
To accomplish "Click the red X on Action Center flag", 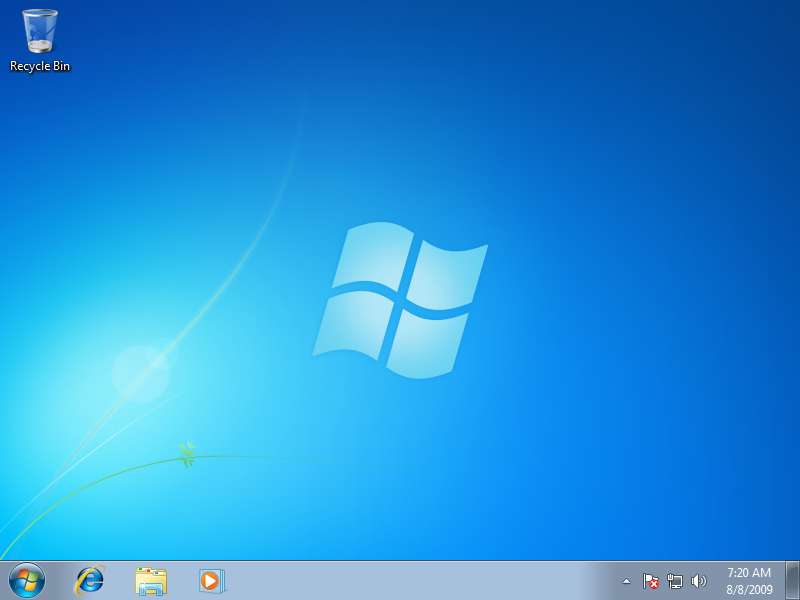I will (x=653, y=584).
